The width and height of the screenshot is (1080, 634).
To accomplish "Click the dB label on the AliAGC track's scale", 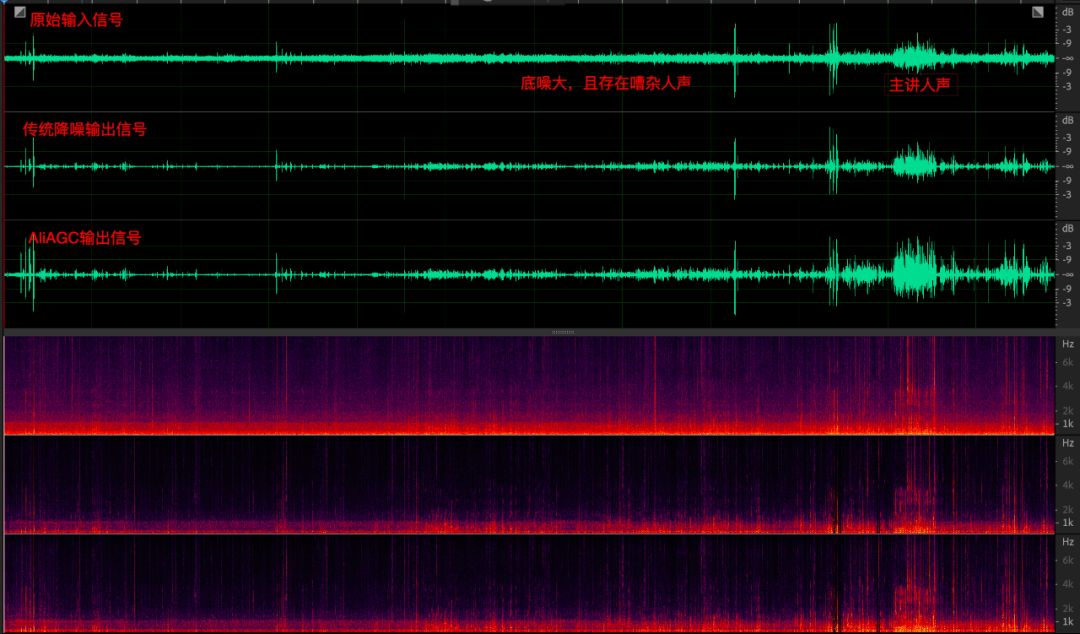I will coord(1066,229).
